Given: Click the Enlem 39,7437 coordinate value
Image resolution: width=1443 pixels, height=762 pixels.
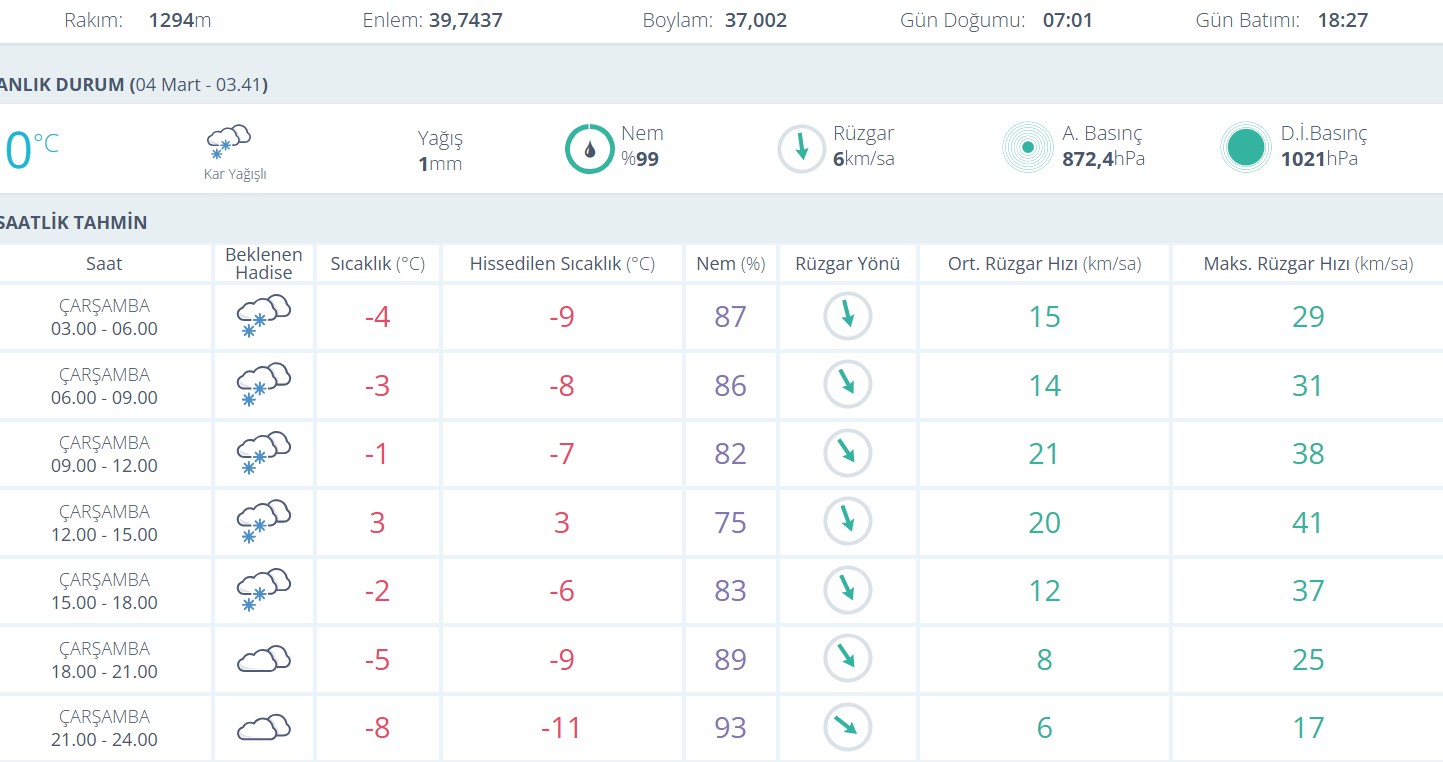Looking at the screenshot, I should pyautogui.click(x=466, y=20).
